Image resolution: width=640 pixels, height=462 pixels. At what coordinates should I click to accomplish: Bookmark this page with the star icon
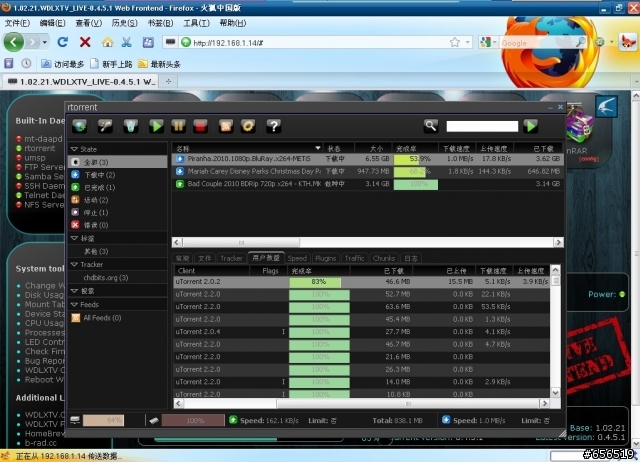click(x=455, y=42)
